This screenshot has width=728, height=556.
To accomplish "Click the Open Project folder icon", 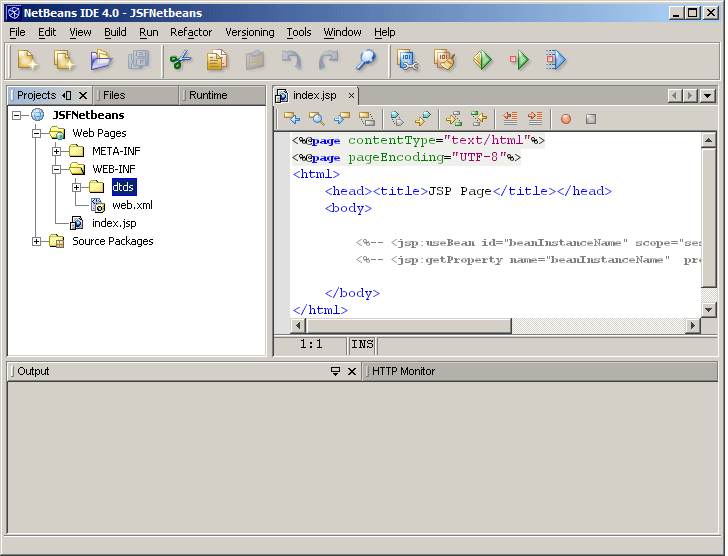I will pyautogui.click(x=101, y=60).
